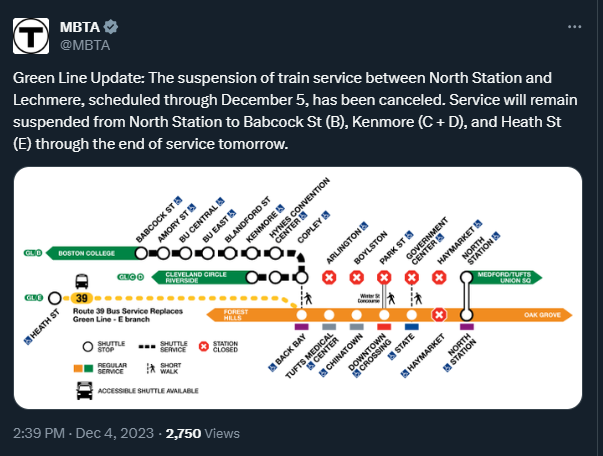Click the MBTA profile avatar logo

pos(34,35)
